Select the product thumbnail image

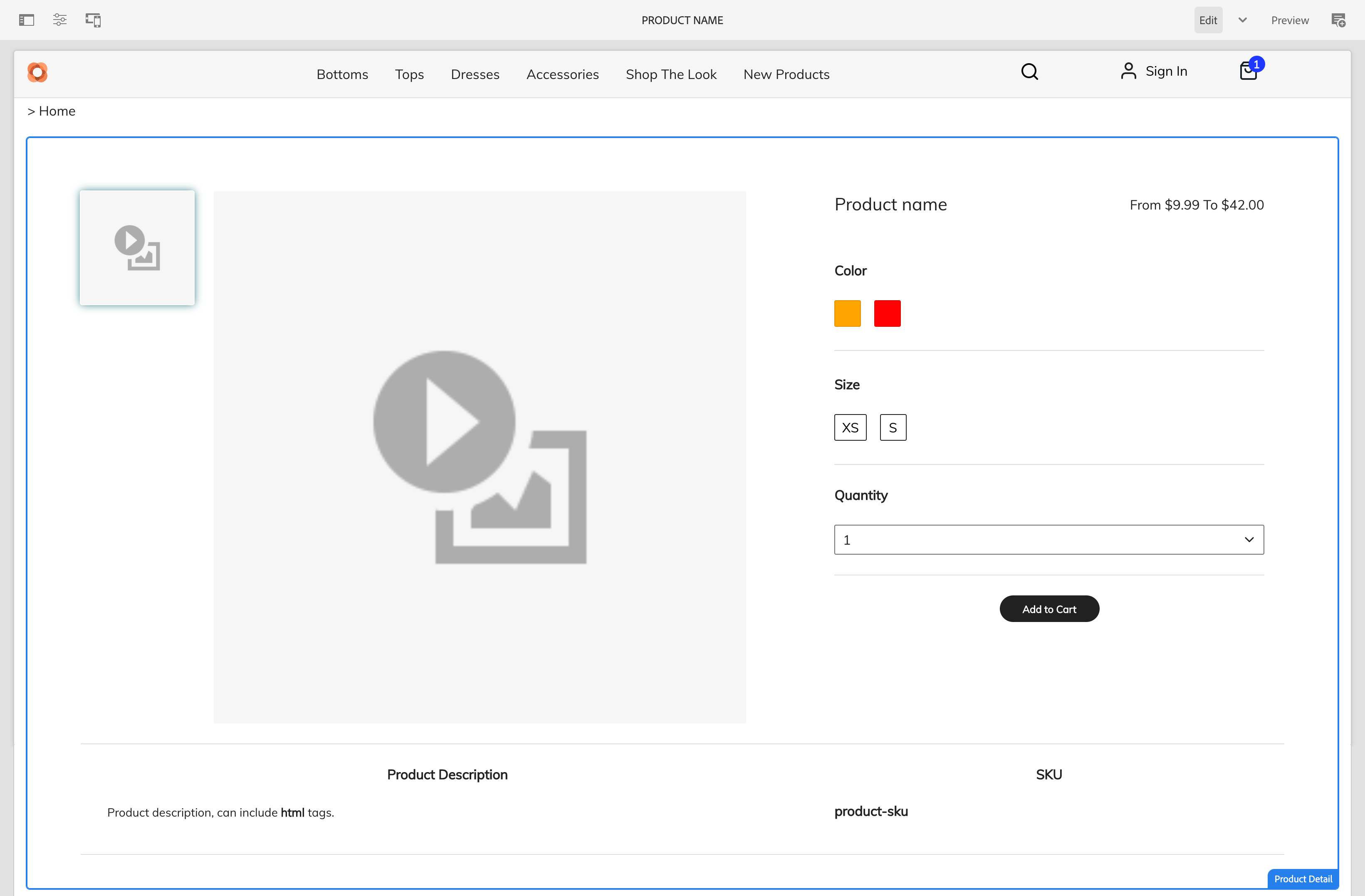pyautogui.click(x=137, y=248)
